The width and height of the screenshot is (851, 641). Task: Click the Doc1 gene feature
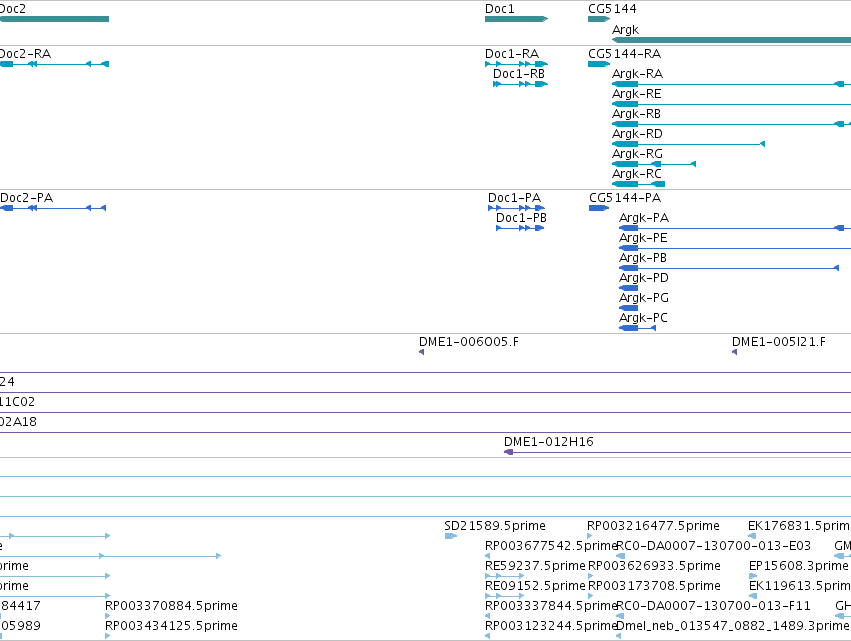click(x=516, y=19)
